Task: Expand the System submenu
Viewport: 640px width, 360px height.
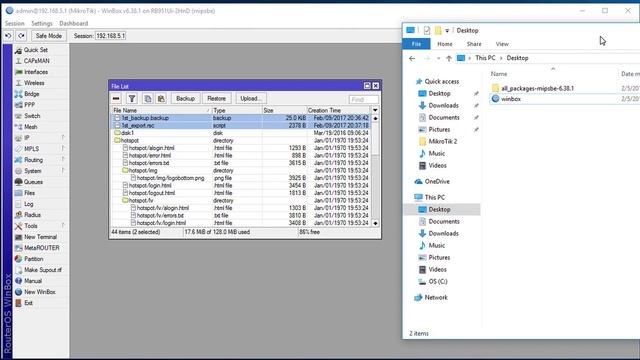Action: point(33,171)
